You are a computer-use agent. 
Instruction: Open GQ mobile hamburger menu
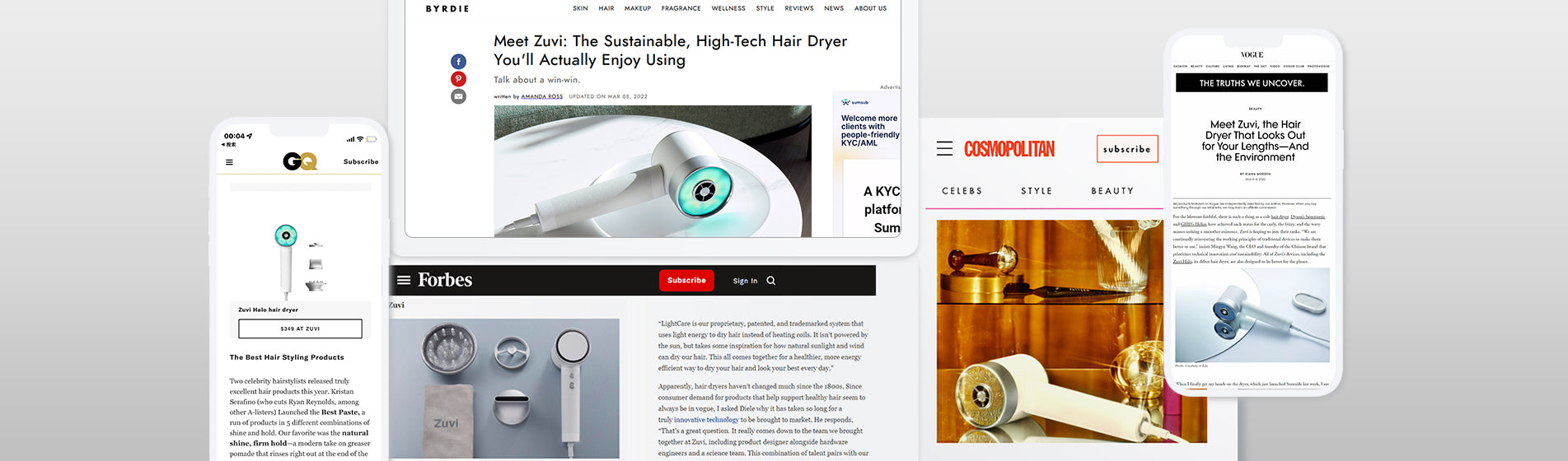click(229, 162)
